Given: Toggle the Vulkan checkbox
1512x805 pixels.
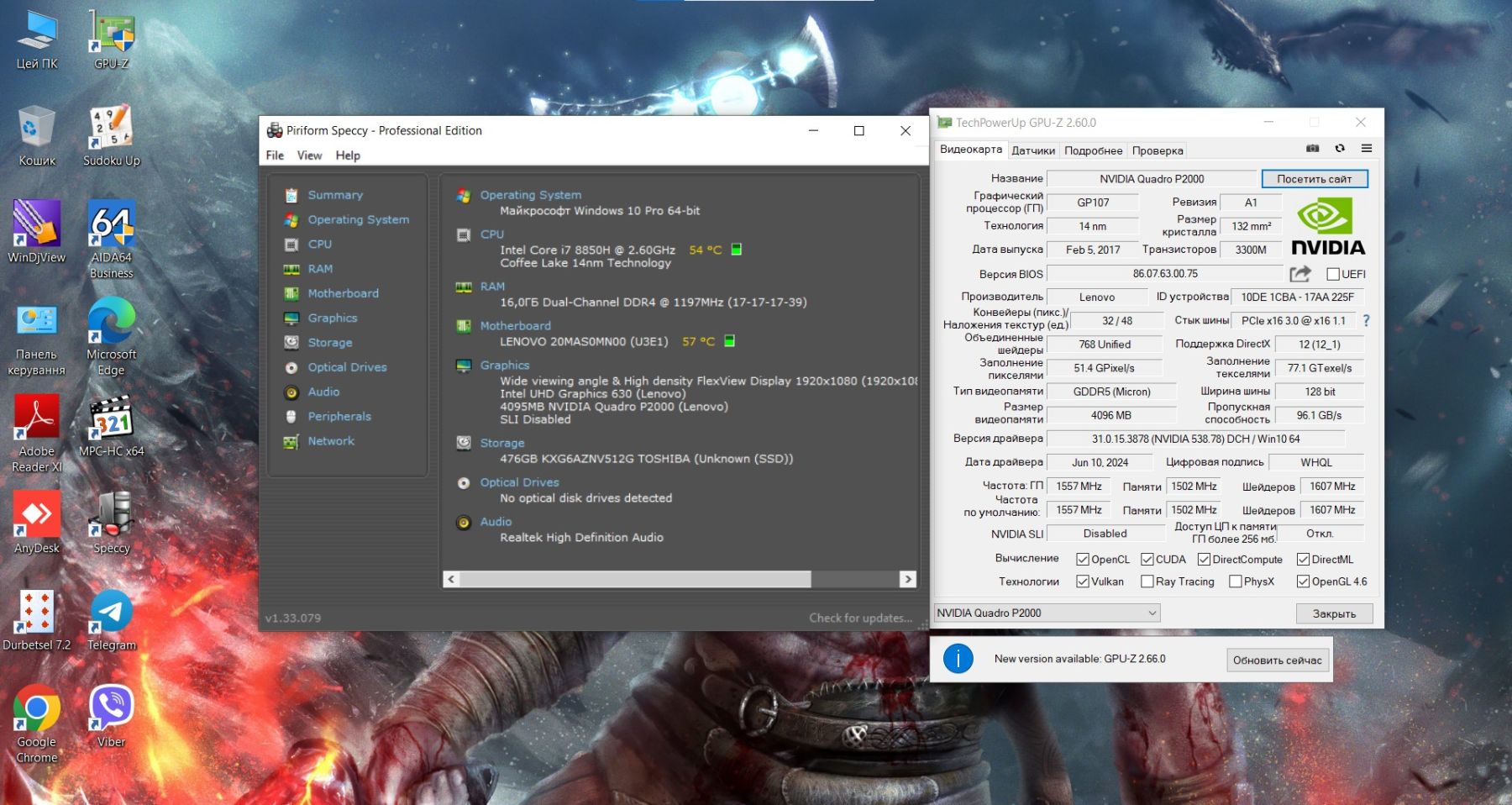Looking at the screenshot, I should tap(1083, 581).
